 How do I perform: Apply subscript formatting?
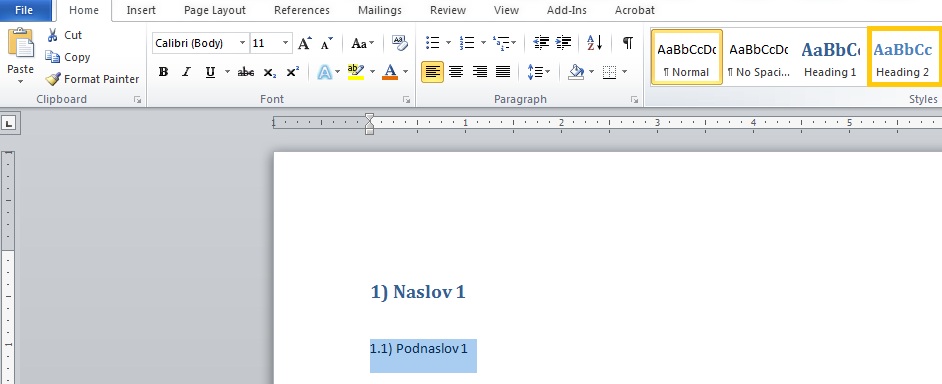pyautogui.click(x=270, y=72)
